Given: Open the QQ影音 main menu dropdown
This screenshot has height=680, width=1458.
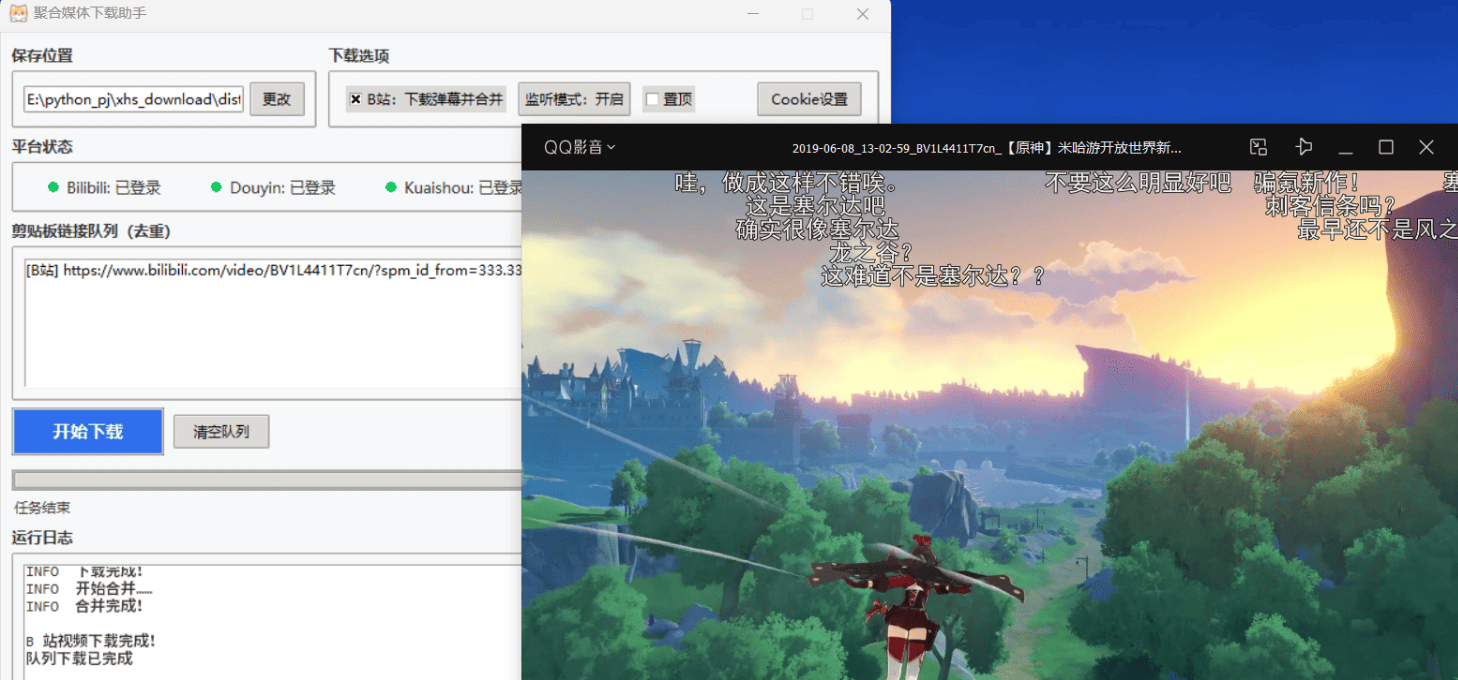Looking at the screenshot, I should (580, 147).
